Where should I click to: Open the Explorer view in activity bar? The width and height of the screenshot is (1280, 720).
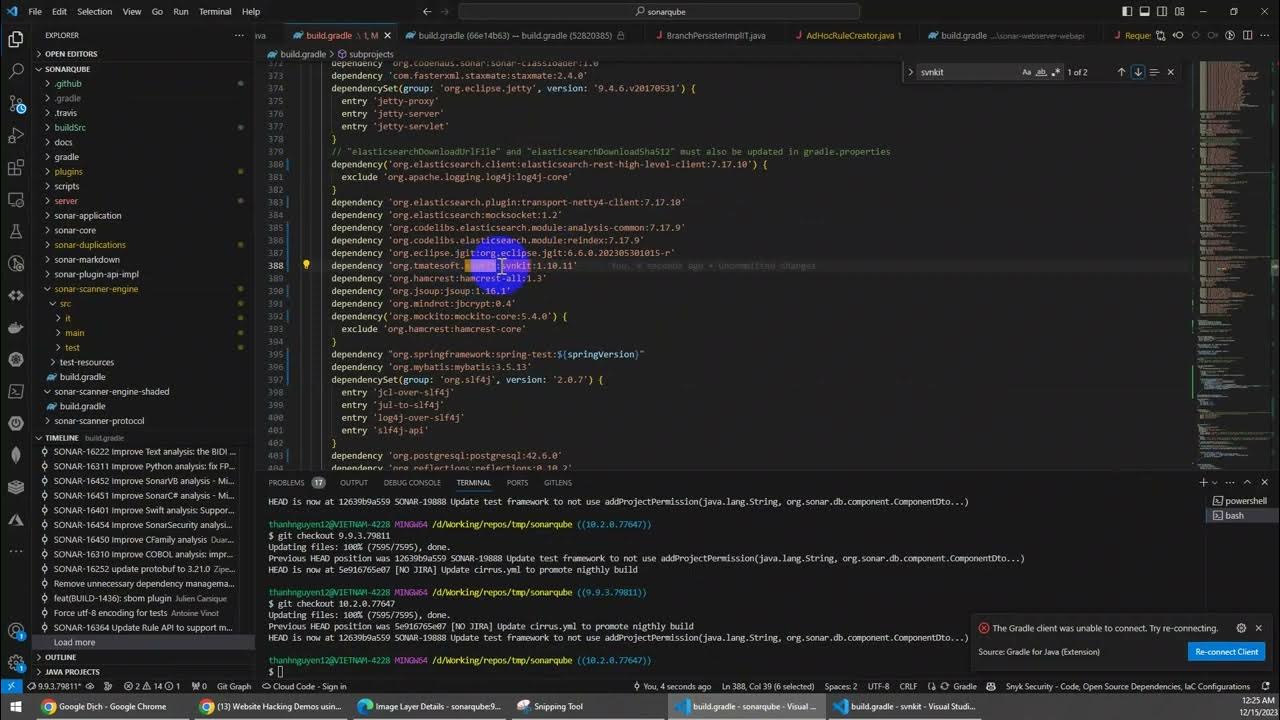point(16,40)
